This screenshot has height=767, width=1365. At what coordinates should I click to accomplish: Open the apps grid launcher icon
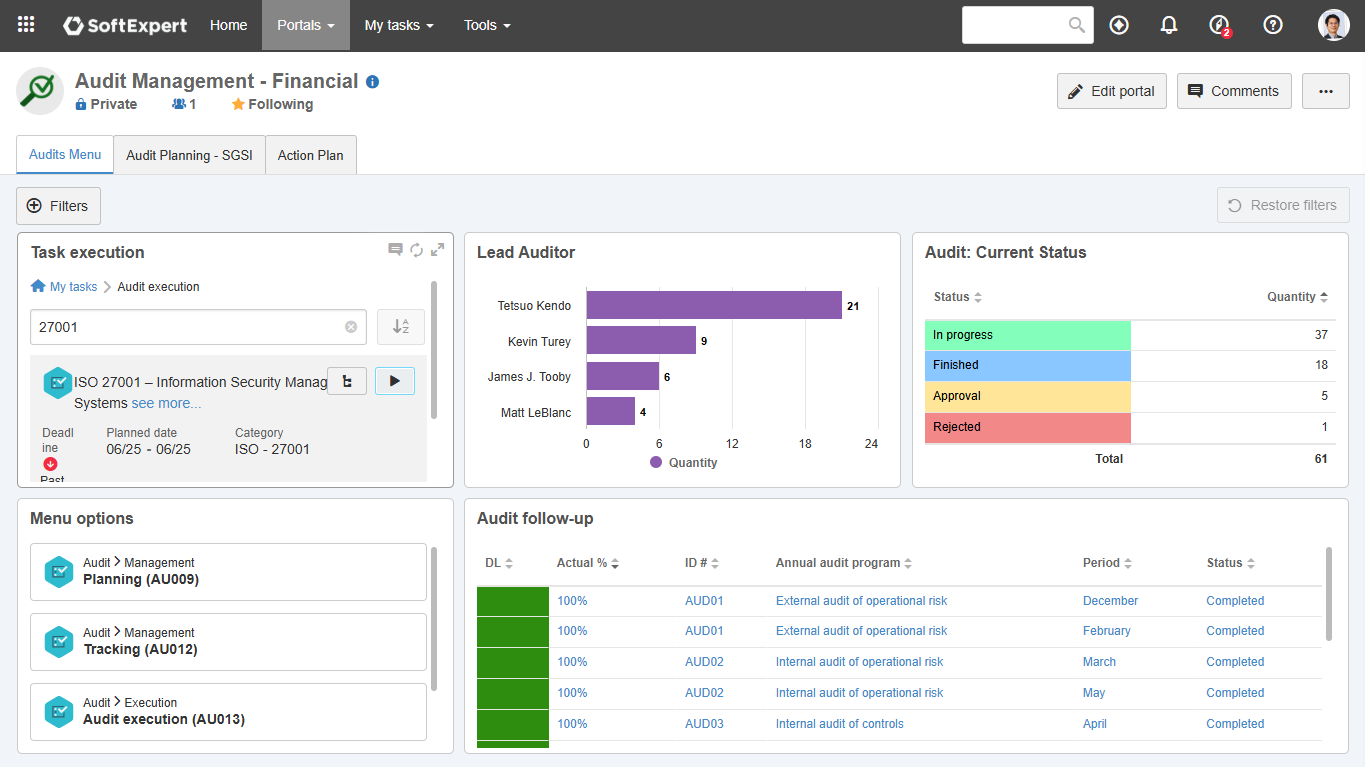pyautogui.click(x=26, y=25)
